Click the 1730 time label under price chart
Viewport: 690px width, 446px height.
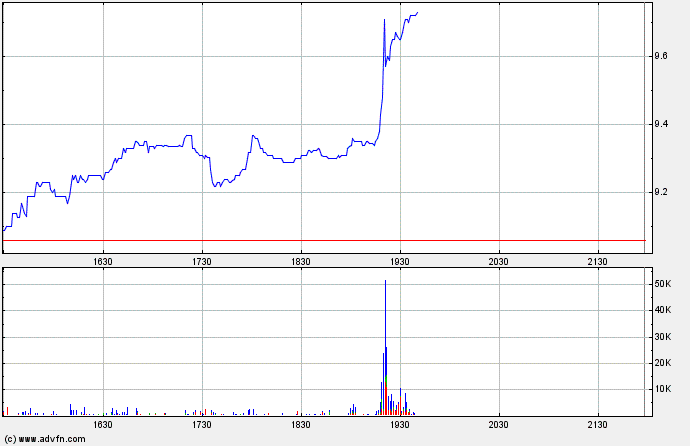(202, 262)
